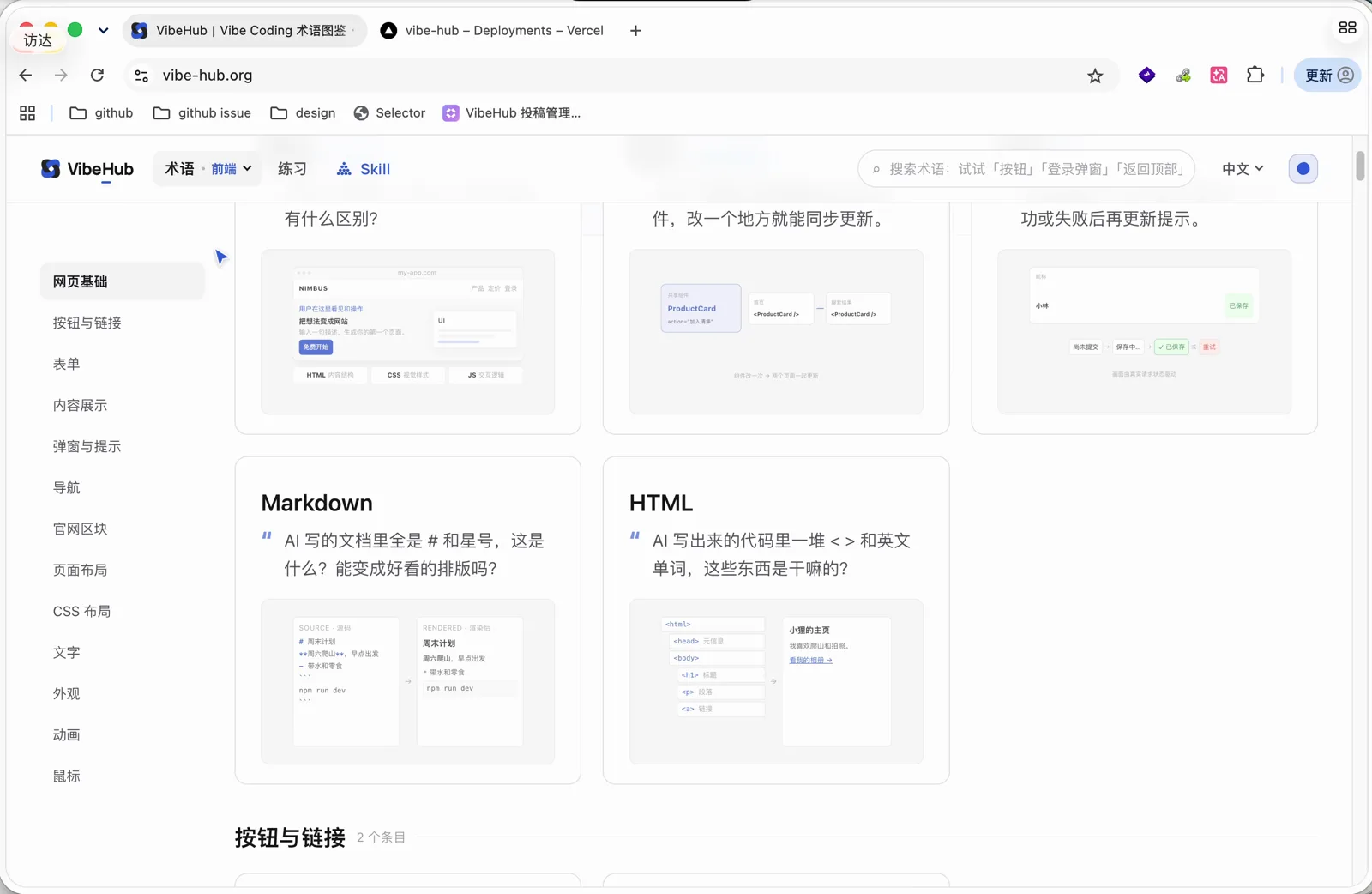This screenshot has width=1372, height=894.
Task: Open the HTML term card title
Action: point(661,504)
